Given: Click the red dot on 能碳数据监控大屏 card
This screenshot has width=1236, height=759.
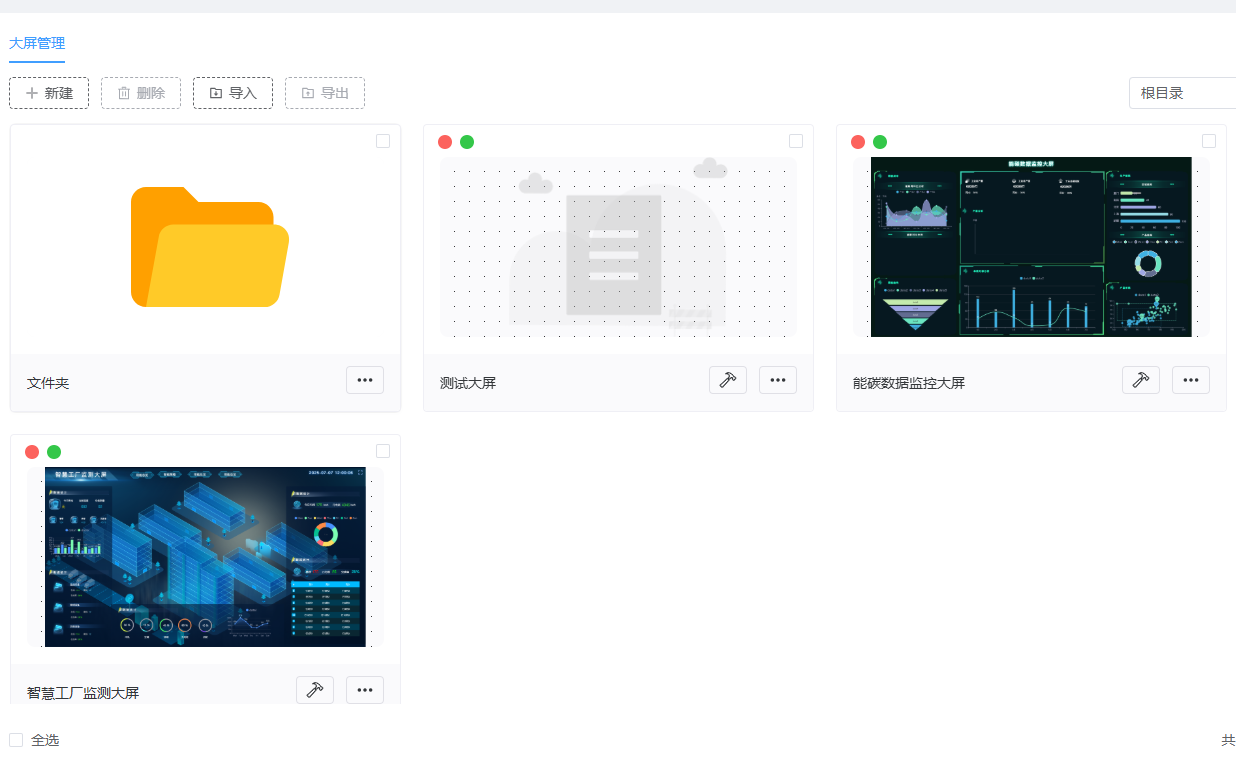Looking at the screenshot, I should click(x=858, y=142).
